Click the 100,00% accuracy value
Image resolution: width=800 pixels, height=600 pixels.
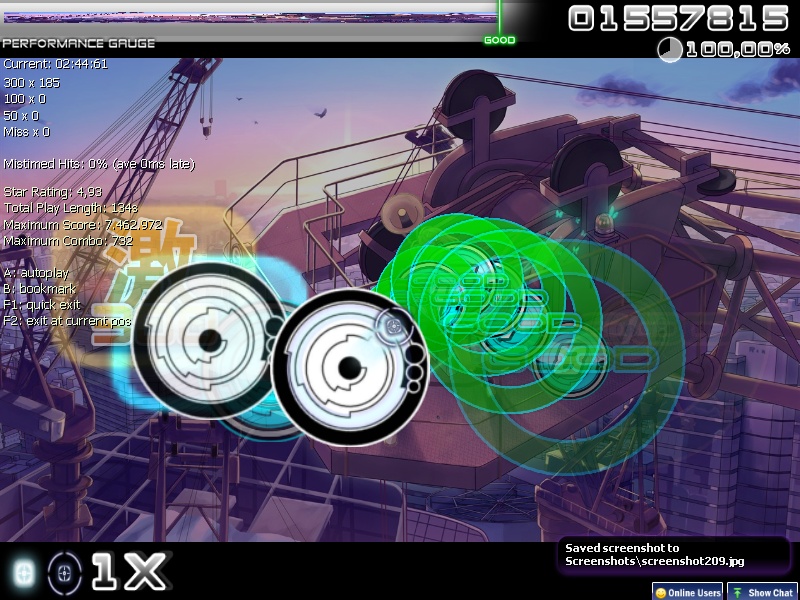pyautogui.click(x=738, y=49)
